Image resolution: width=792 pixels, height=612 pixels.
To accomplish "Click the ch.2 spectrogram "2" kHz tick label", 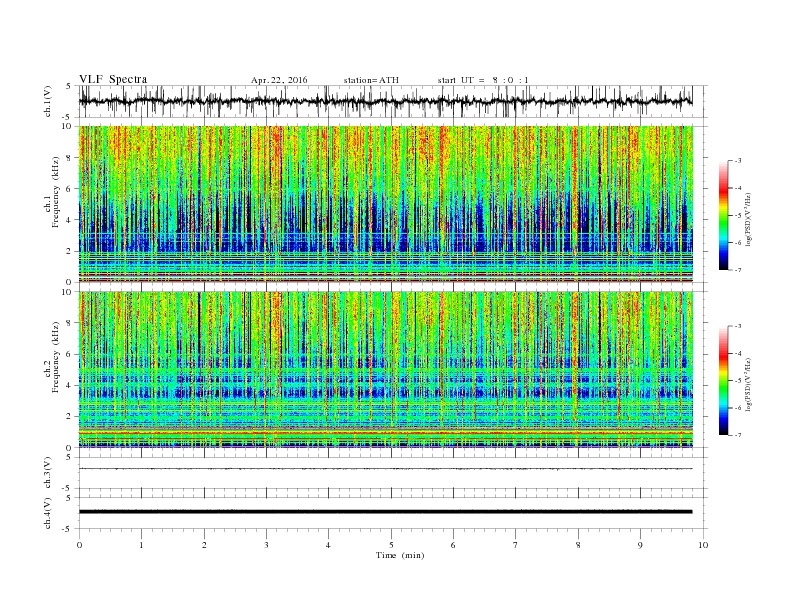I will pyautogui.click(x=69, y=417).
